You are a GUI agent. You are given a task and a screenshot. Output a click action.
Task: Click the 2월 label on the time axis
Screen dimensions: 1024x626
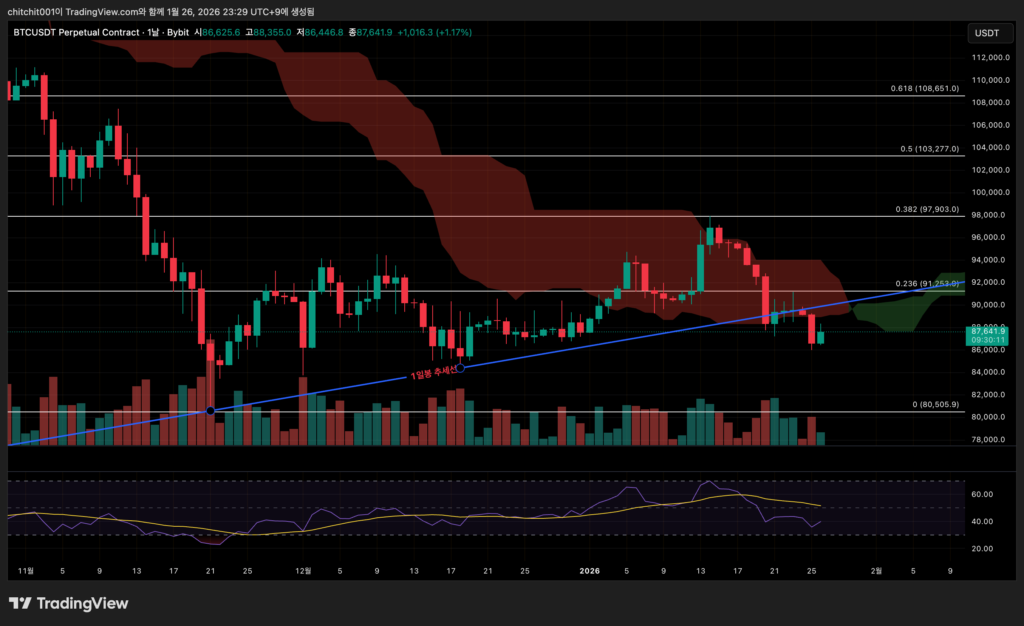pos(876,571)
